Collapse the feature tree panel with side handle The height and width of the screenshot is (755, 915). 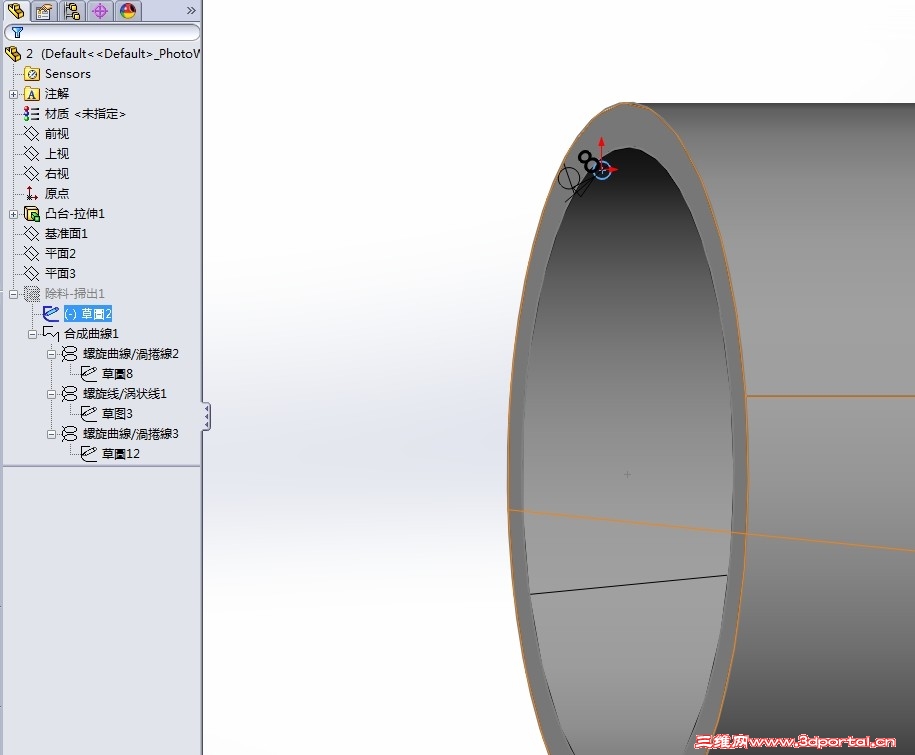(x=206, y=417)
